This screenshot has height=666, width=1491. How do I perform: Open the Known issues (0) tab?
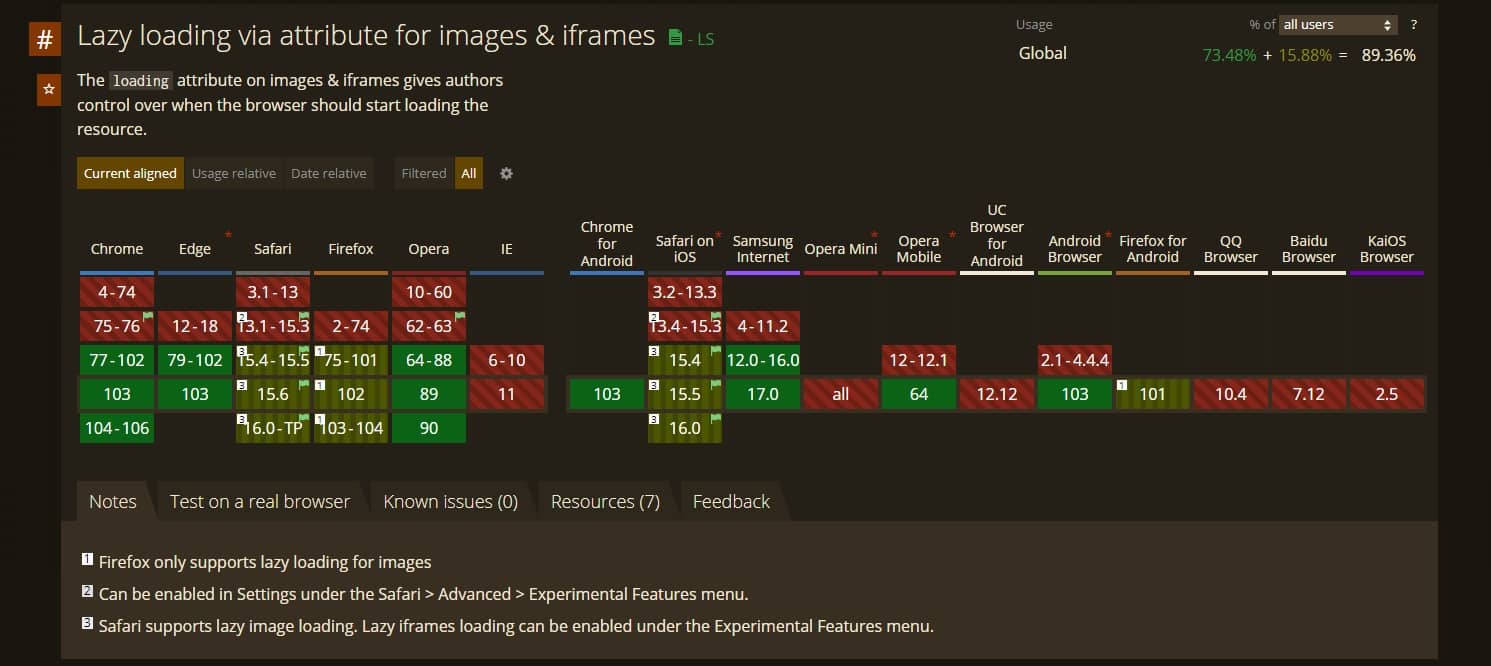click(x=450, y=502)
